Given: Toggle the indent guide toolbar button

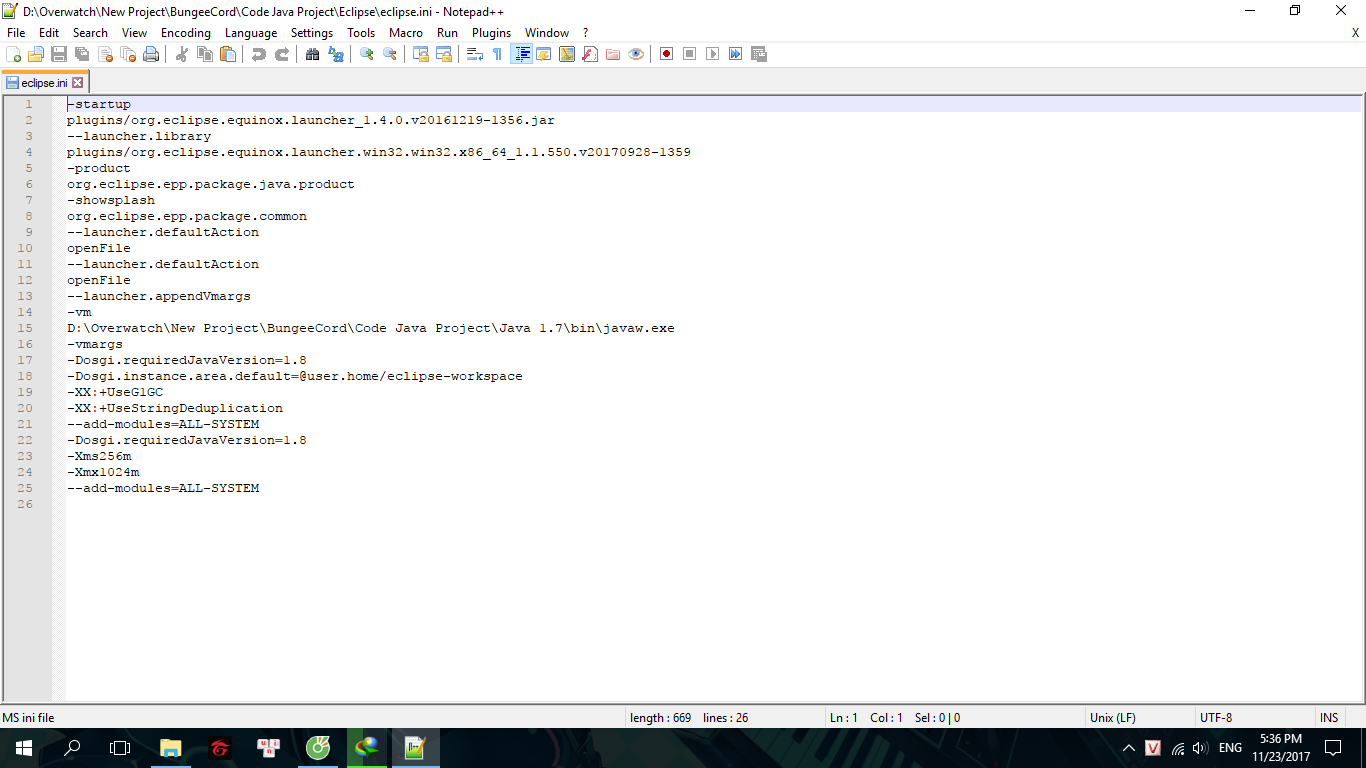Looking at the screenshot, I should click(x=521, y=54).
